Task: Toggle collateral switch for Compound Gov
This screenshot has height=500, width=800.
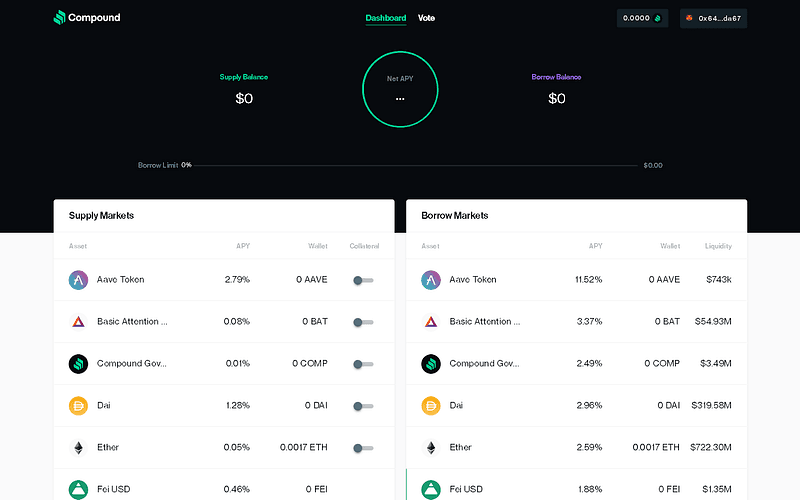Action: pyautogui.click(x=363, y=364)
